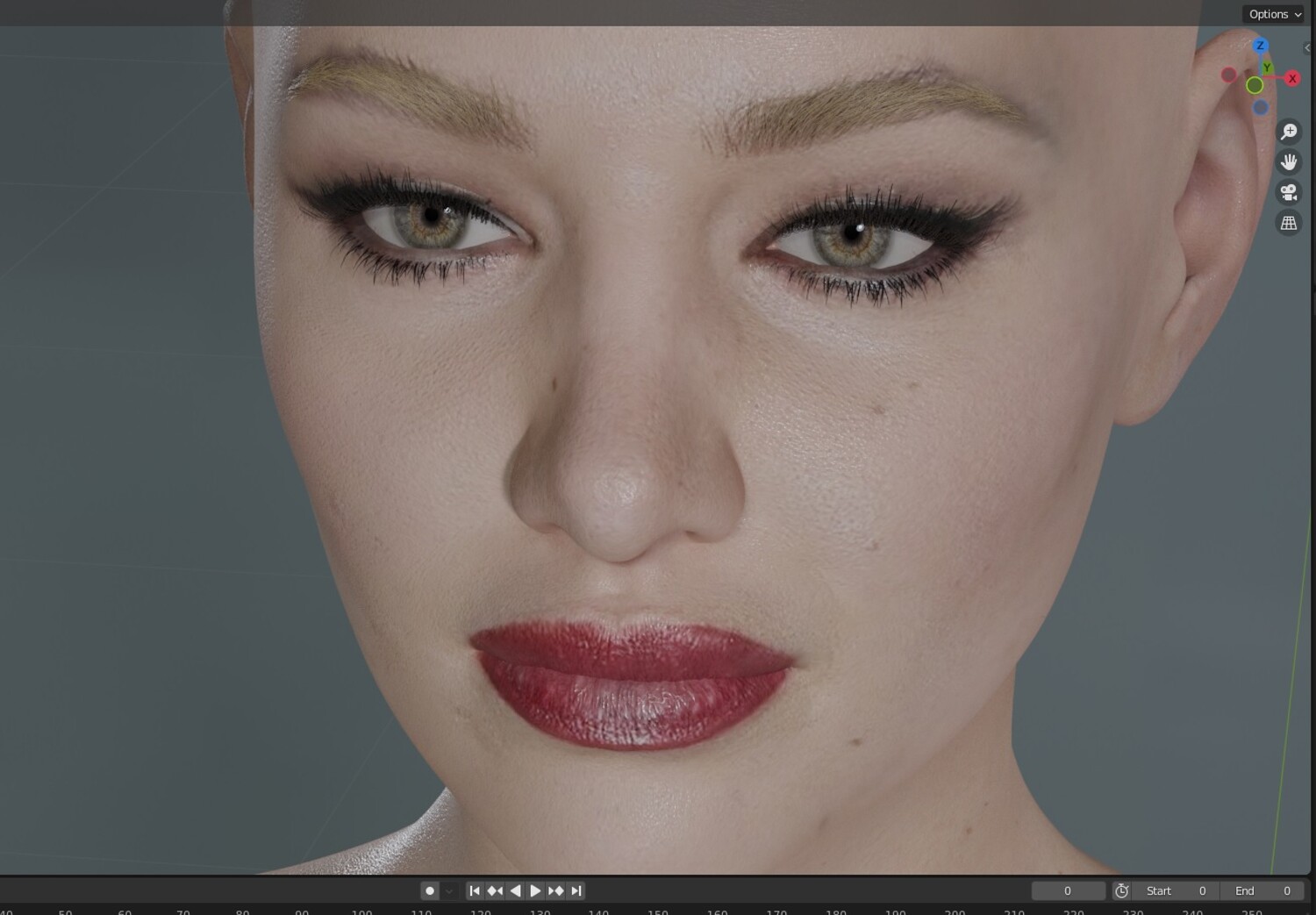Click the current frame number field
Viewport: 1316px width, 915px height.
tap(1068, 890)
